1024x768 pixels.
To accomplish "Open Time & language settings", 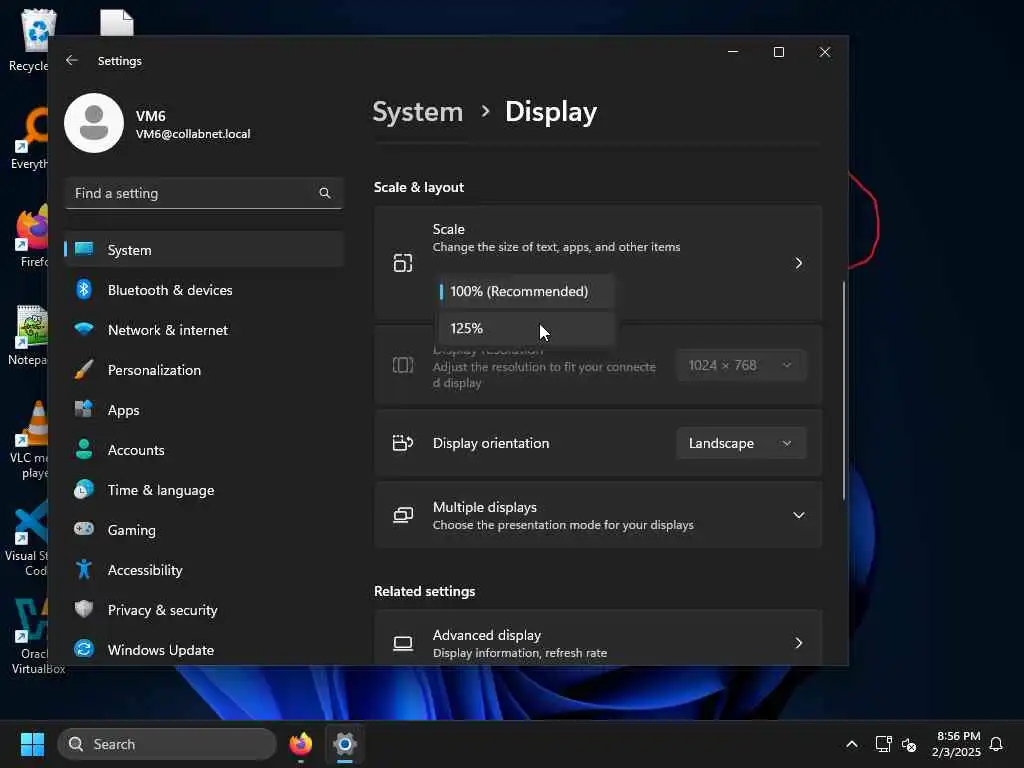I will coord(204,490).
